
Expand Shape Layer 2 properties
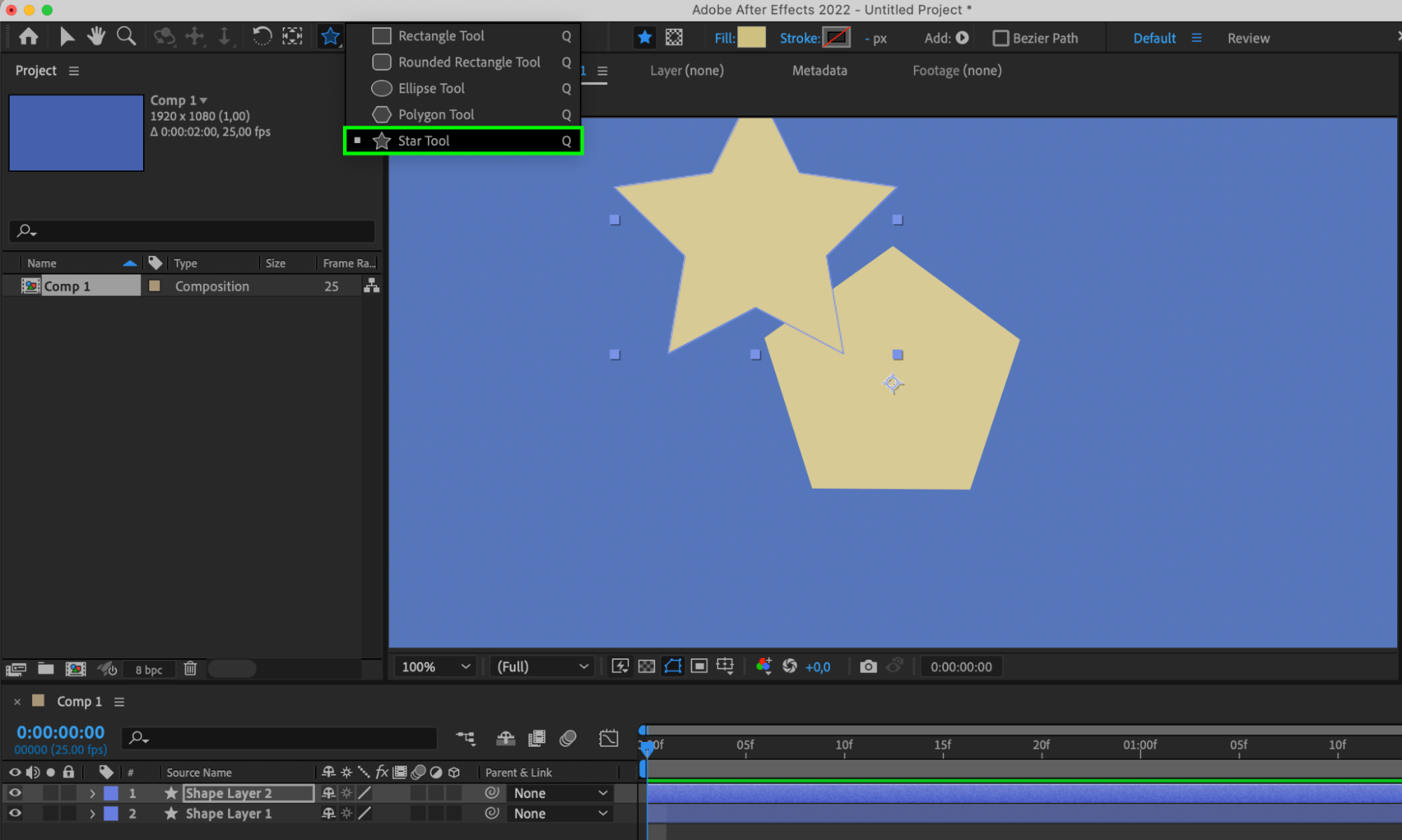point(92,794)
